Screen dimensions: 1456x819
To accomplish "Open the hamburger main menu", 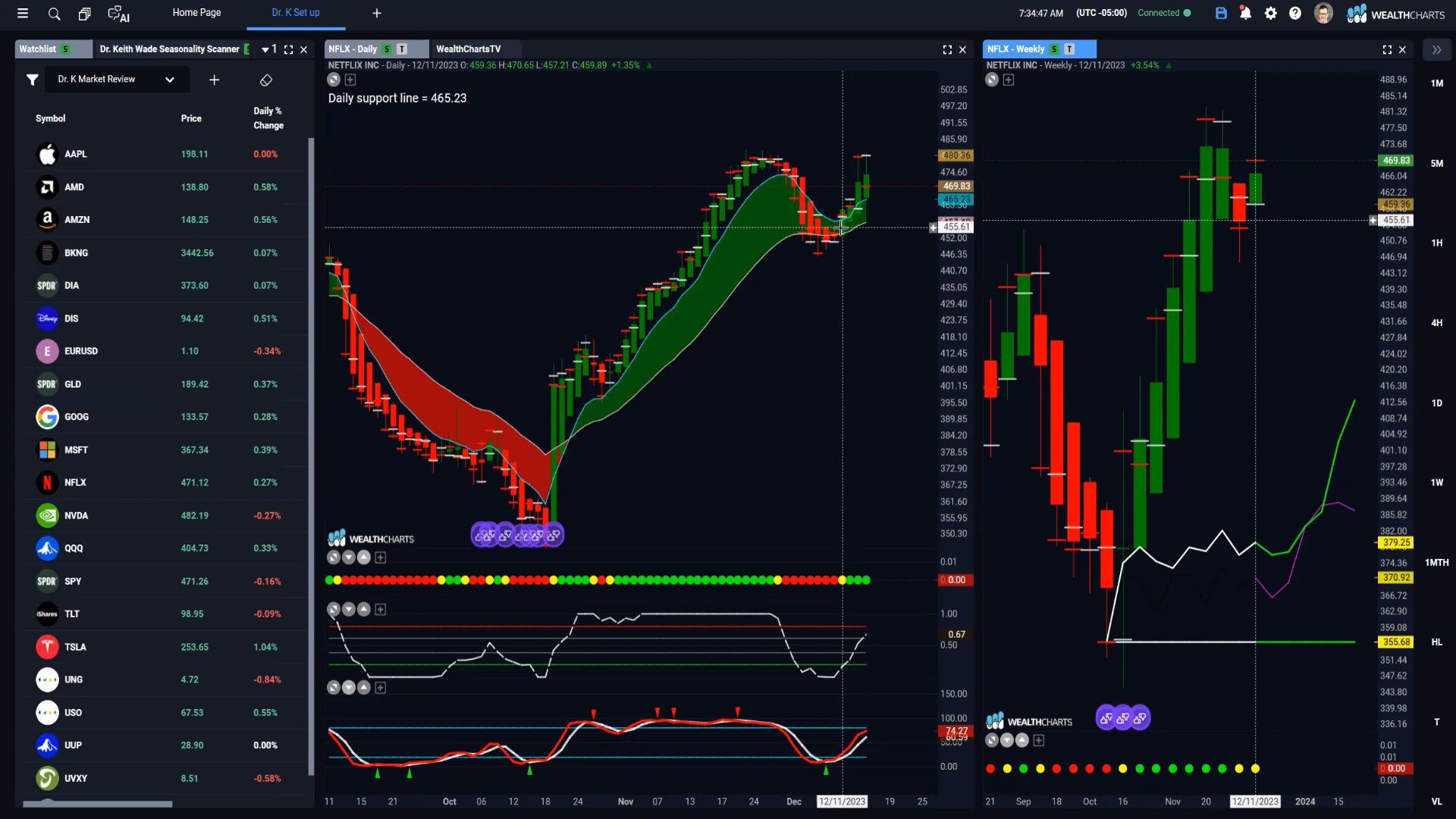I will [x=23, y=13].
